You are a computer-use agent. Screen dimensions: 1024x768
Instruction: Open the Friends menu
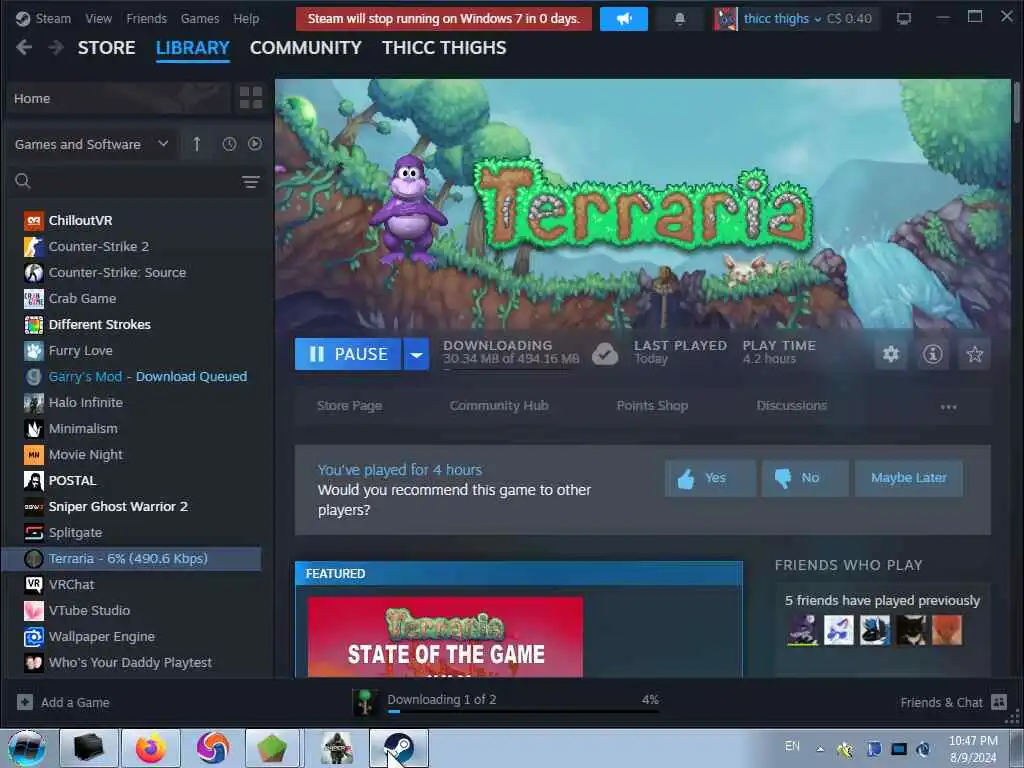(x=146, y=19)
